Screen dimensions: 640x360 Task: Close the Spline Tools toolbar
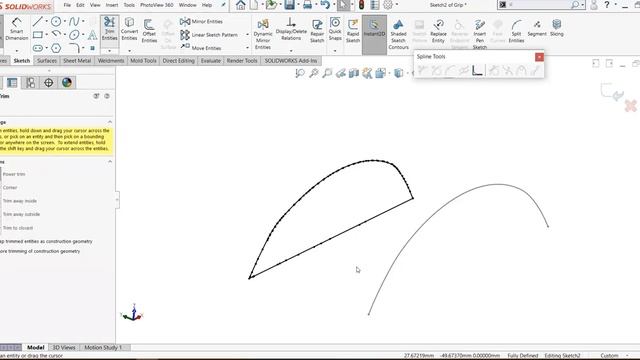[539, 57]
